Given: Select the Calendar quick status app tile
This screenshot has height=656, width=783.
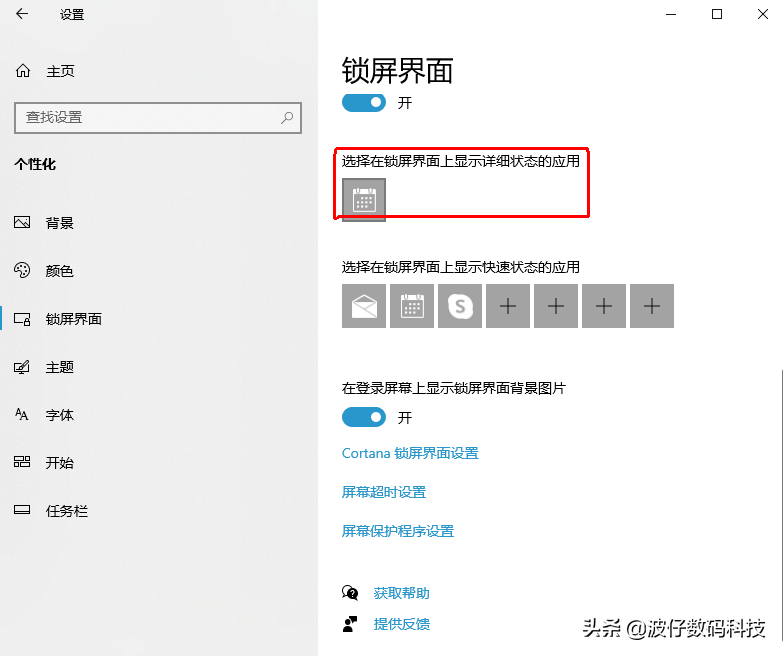Looking at the screenshot, I should tap(411, 306).
